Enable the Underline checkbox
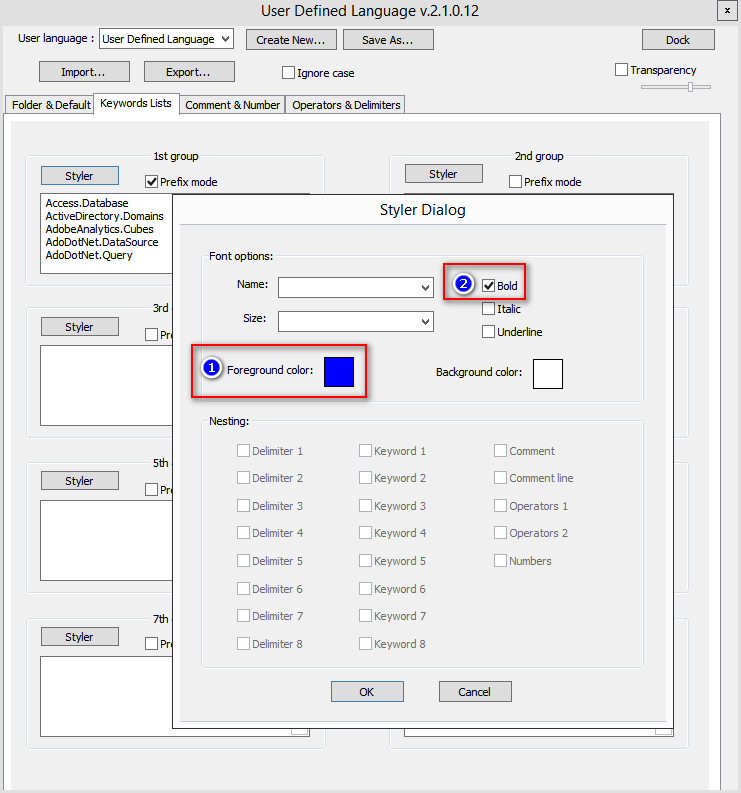 (x=489, y=332)
